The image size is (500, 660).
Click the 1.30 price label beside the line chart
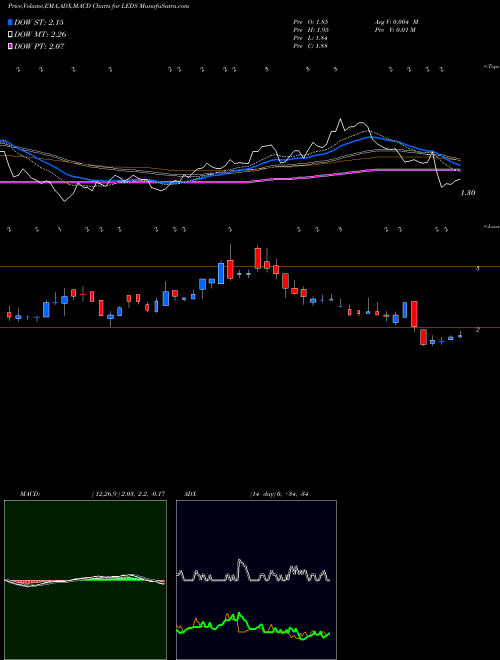[x=468, y=193]
